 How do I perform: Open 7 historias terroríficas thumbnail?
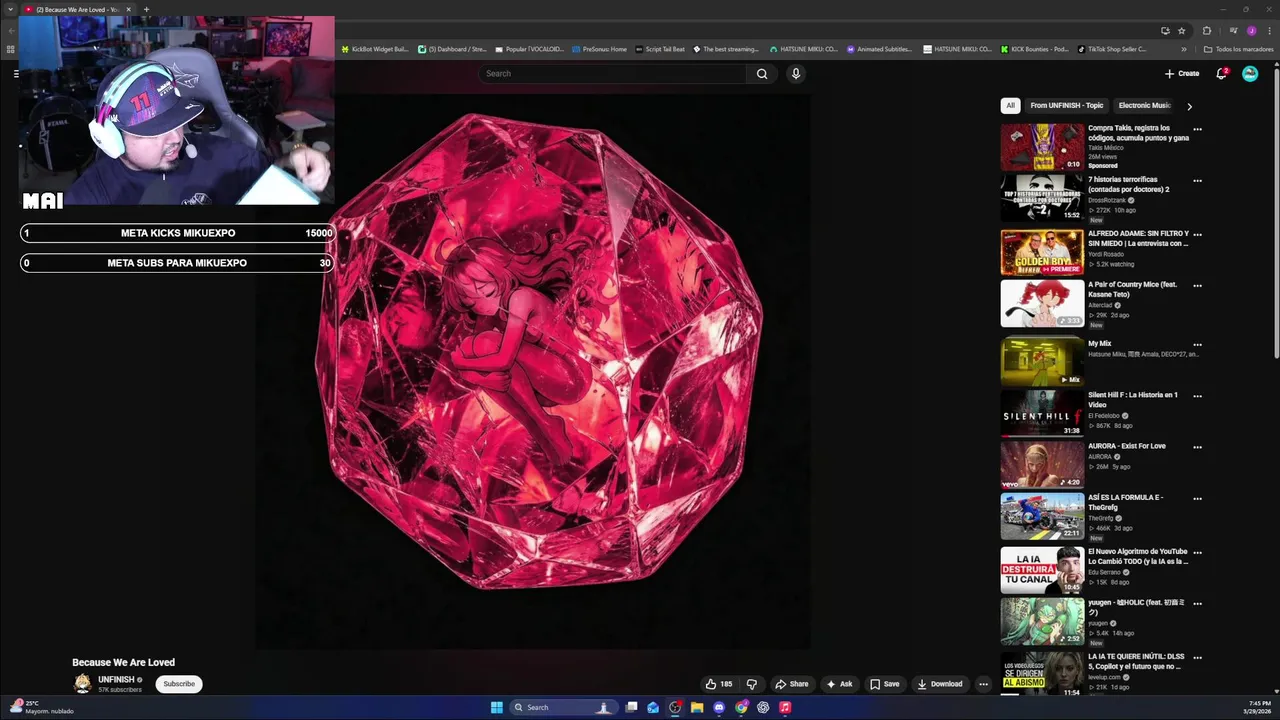pyautogui.click(x=1042, y=199)
